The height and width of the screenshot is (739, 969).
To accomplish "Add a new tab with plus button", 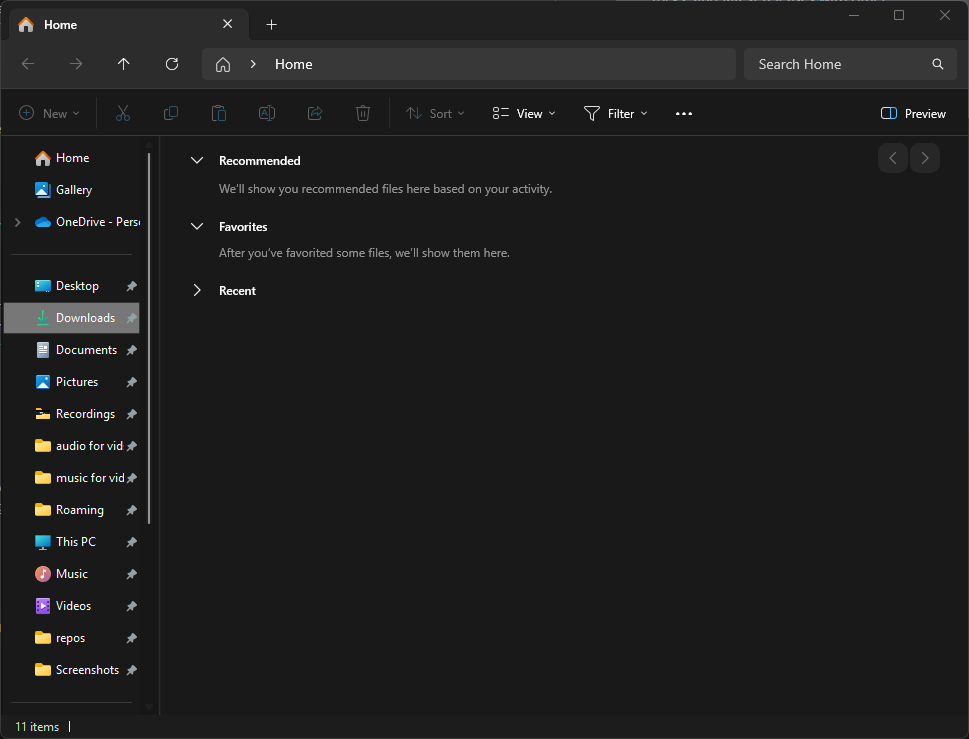I will (x=271, y=25).
